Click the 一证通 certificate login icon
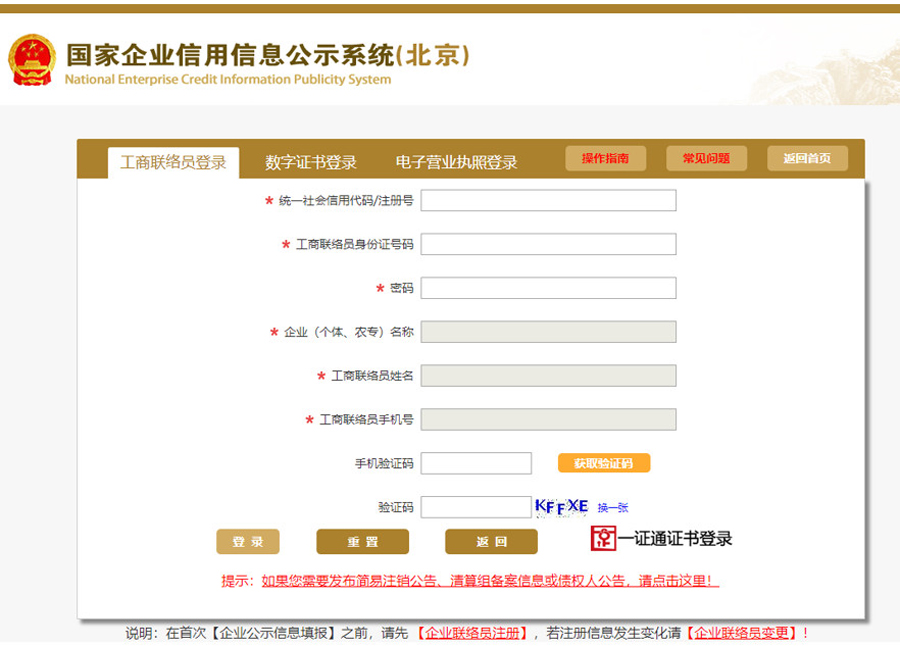This screenshot has height=646, width=900. coord(603,538)
